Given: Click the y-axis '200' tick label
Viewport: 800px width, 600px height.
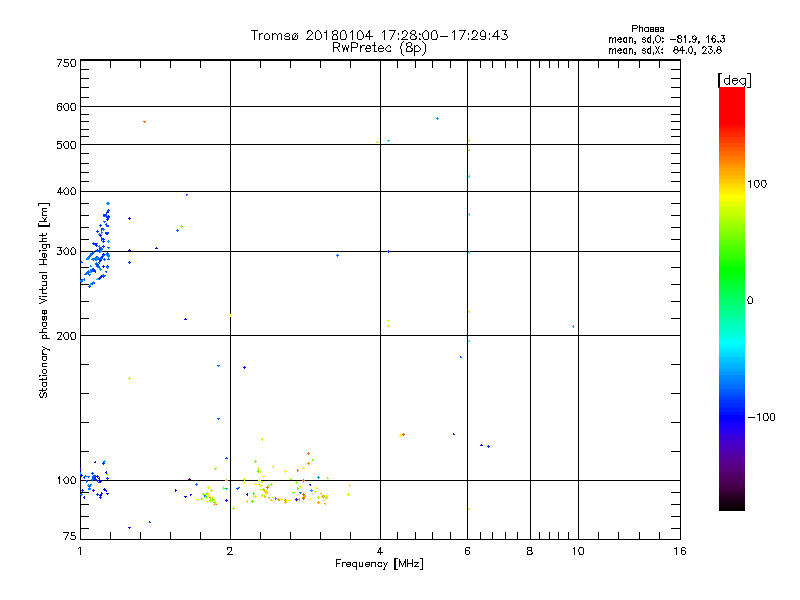Looking at the screenshot, I should point(66,336).
